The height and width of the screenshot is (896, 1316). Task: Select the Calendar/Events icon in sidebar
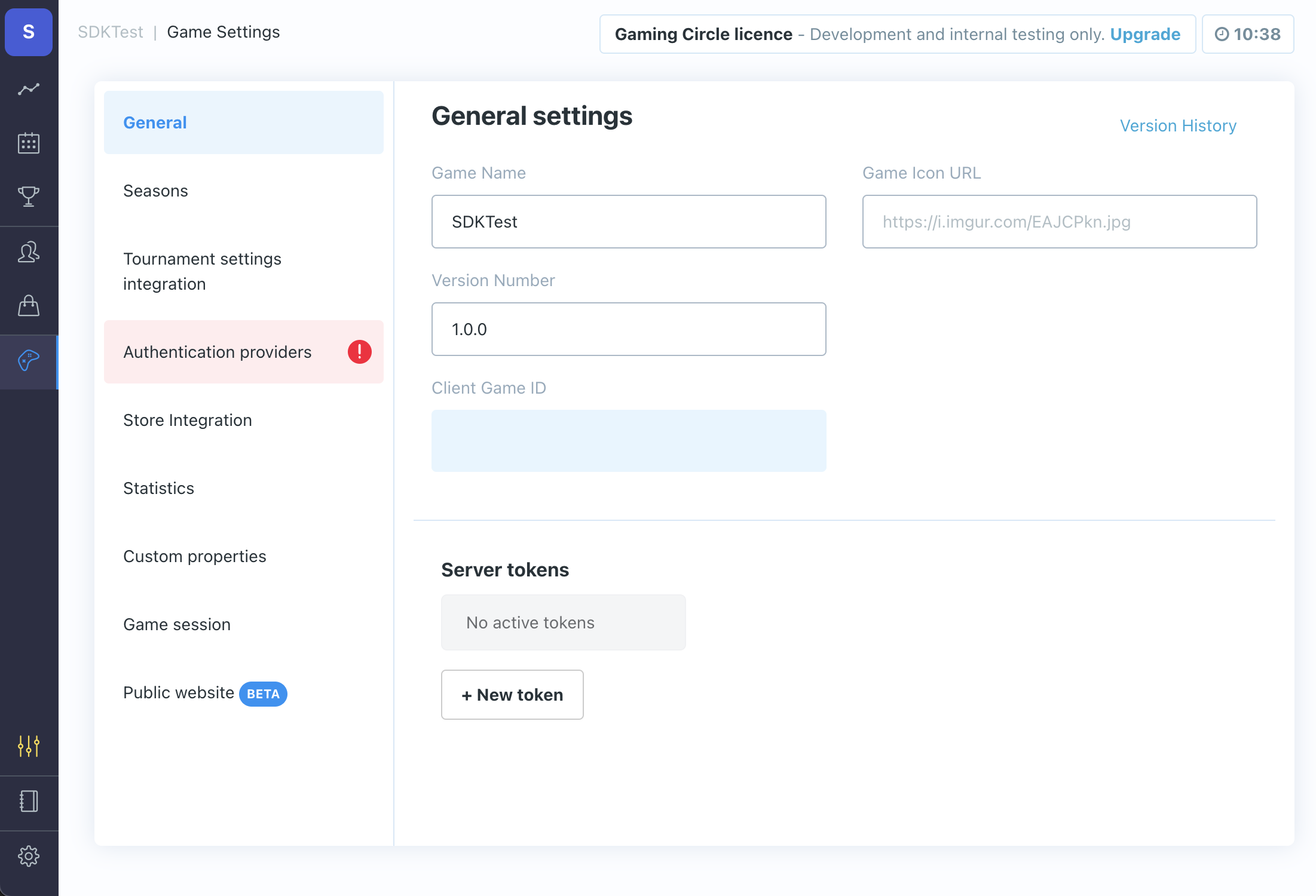[x=29, y=142]
